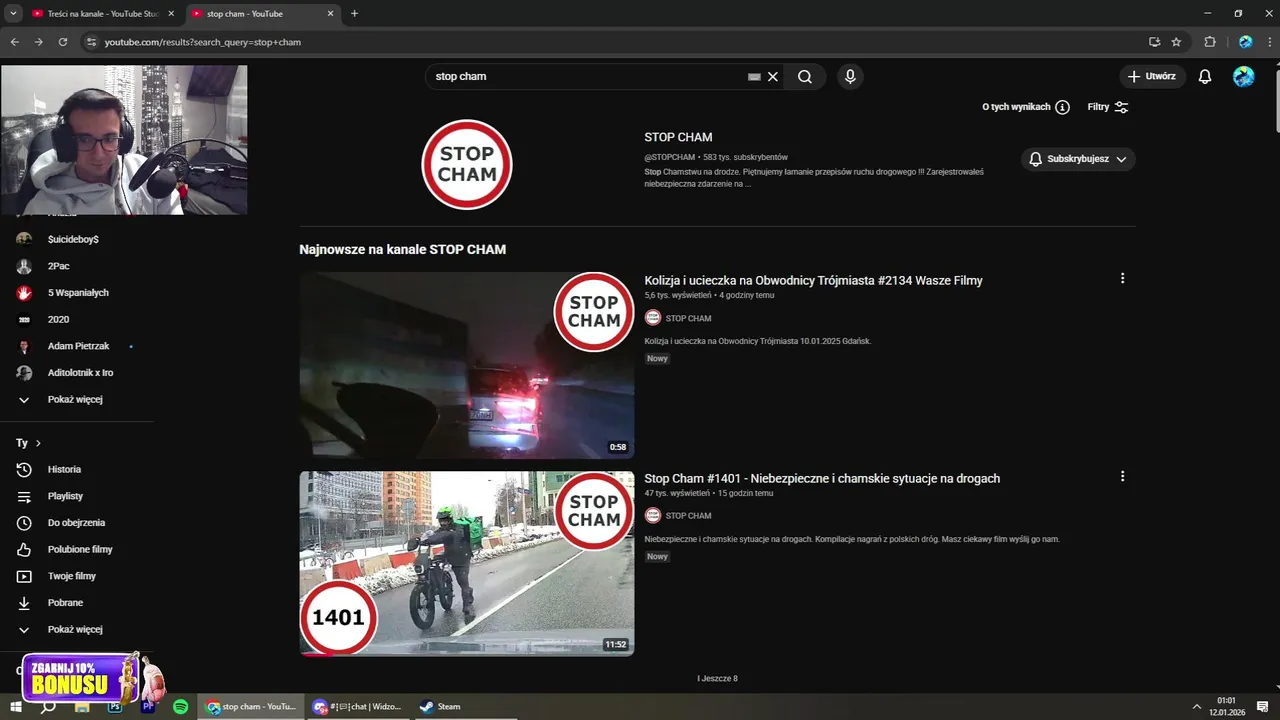Click the magnifier search button
The height and width of the screenshot is (720, 1280).
click(805, 77)
